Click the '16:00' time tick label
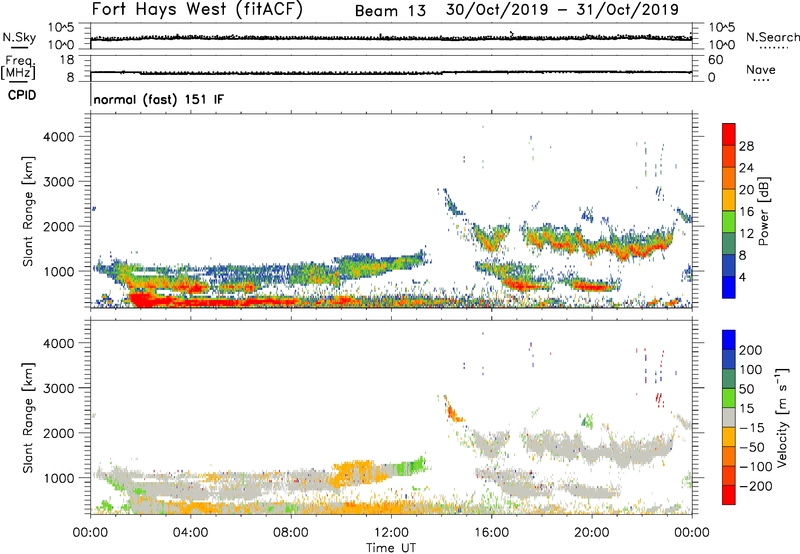The image size is (800, 554). click(491, 533)
